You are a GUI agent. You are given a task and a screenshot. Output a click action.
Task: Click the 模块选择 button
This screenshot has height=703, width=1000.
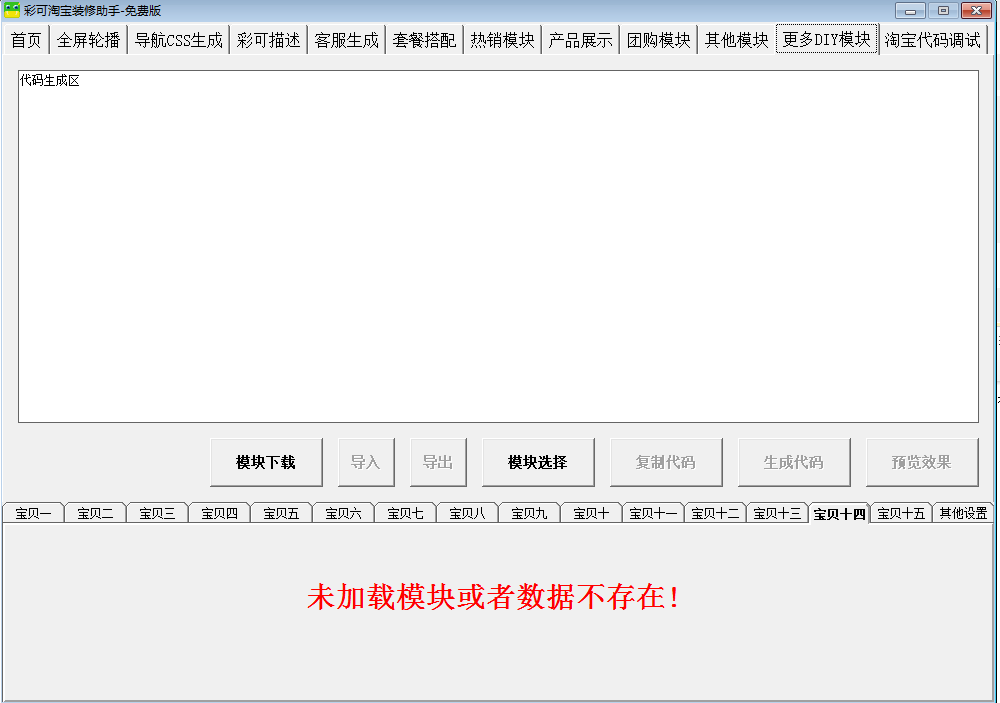click(x=538, y=462)
